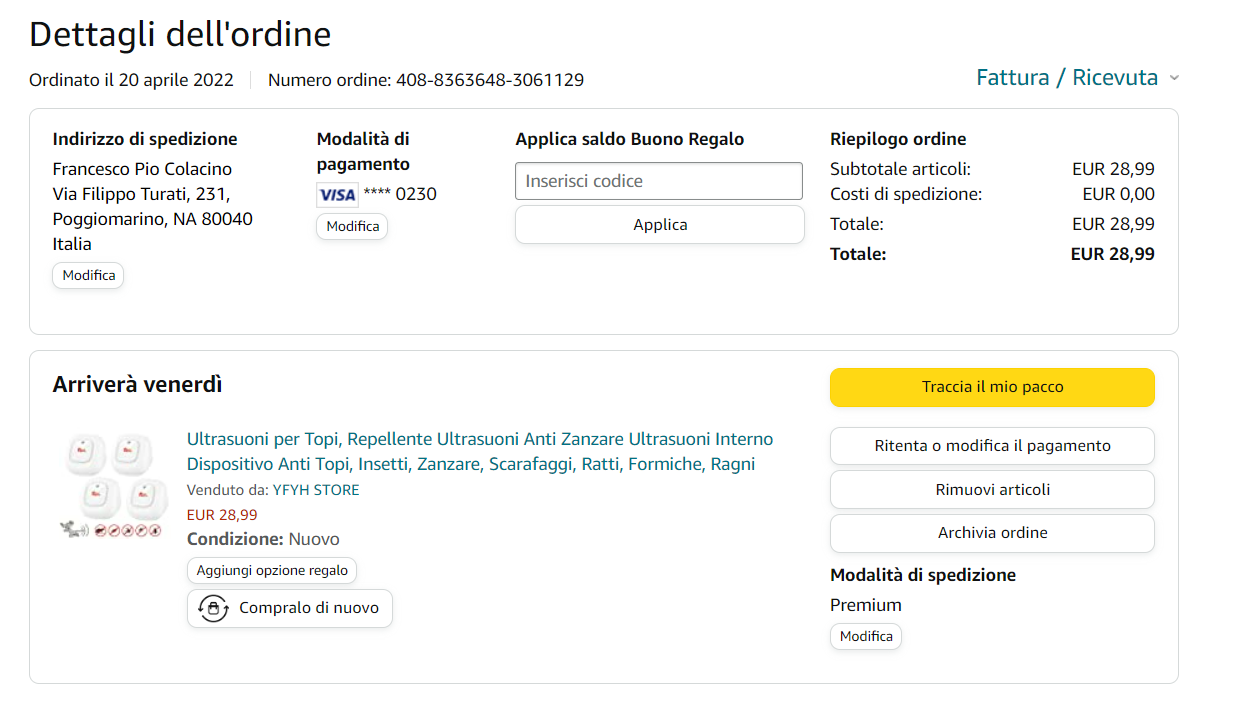The image size is (1233, 702).
Task: Add a gift option with Aggiungi opzione regalo
Action: point(271,570)
